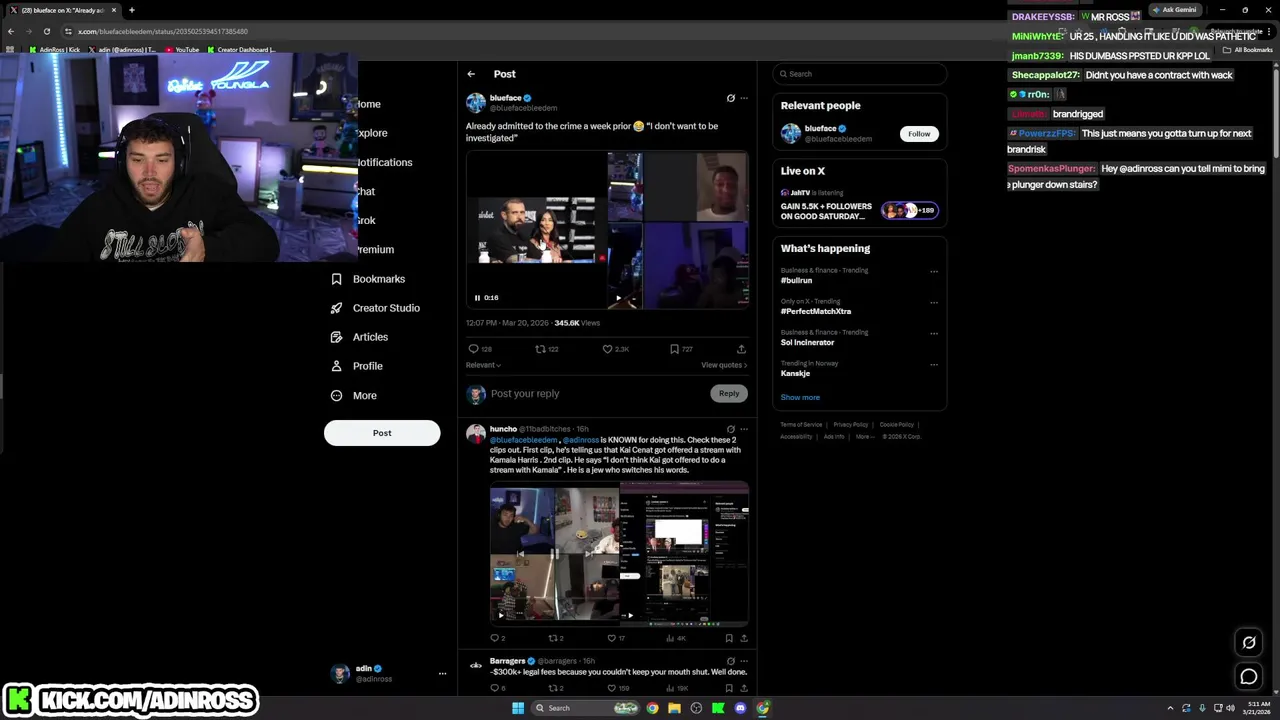Open Articles in the X sidebar
This screenshot has width=1280, height=720.
click(359, 337)
